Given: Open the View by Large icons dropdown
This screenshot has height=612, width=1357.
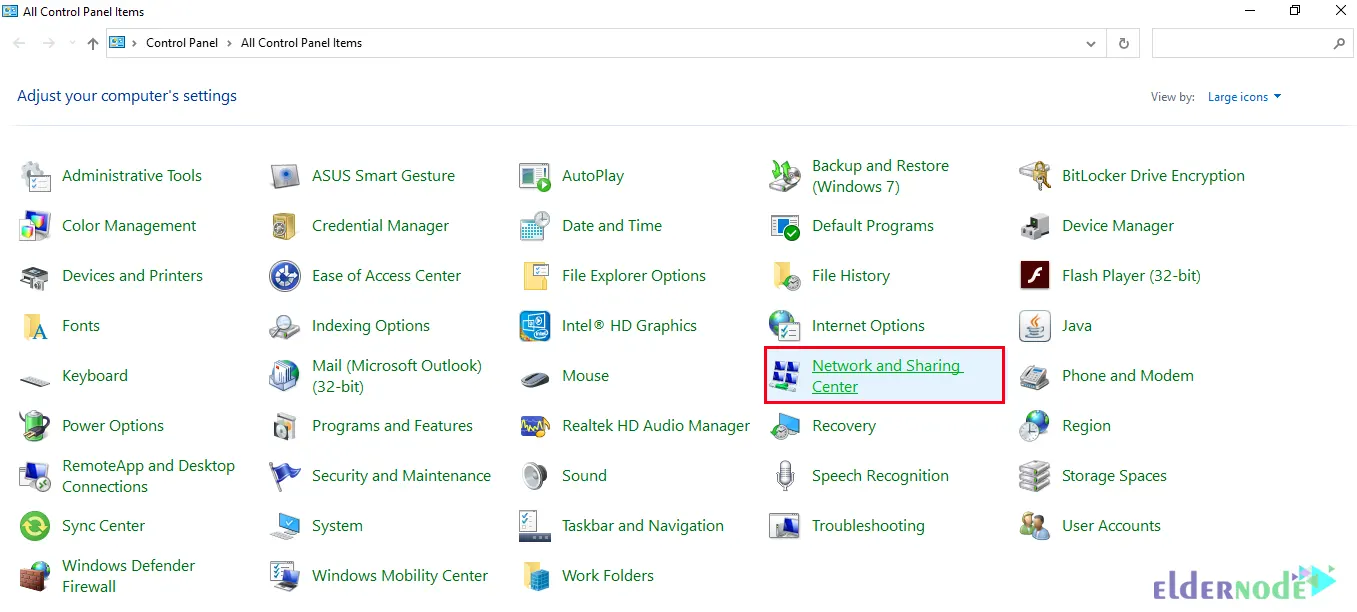Looking at the screenshot, I should [x=1243, y=96].
